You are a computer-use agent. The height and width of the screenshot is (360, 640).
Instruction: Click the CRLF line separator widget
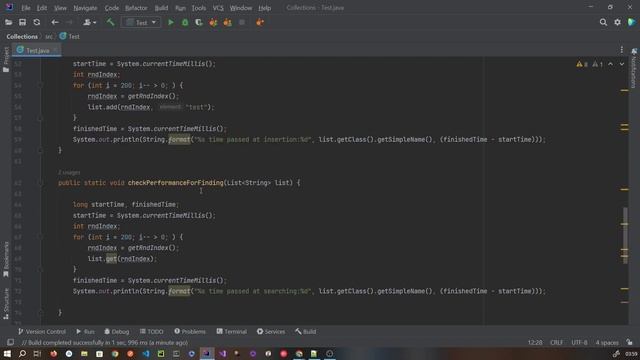[556, 342]
